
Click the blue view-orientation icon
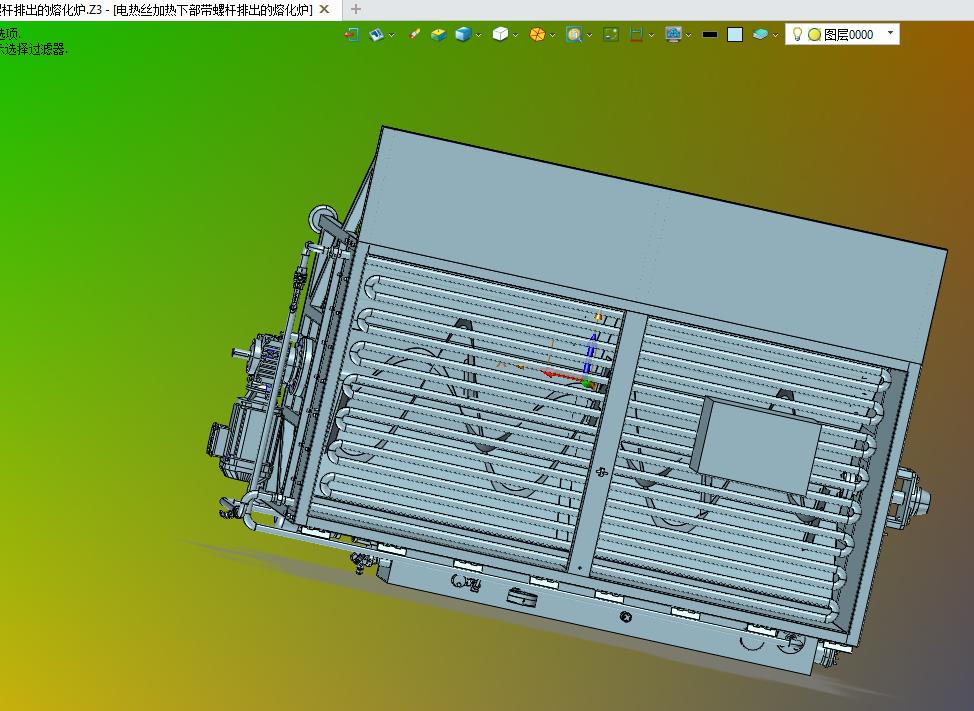(x=376, y=35)
